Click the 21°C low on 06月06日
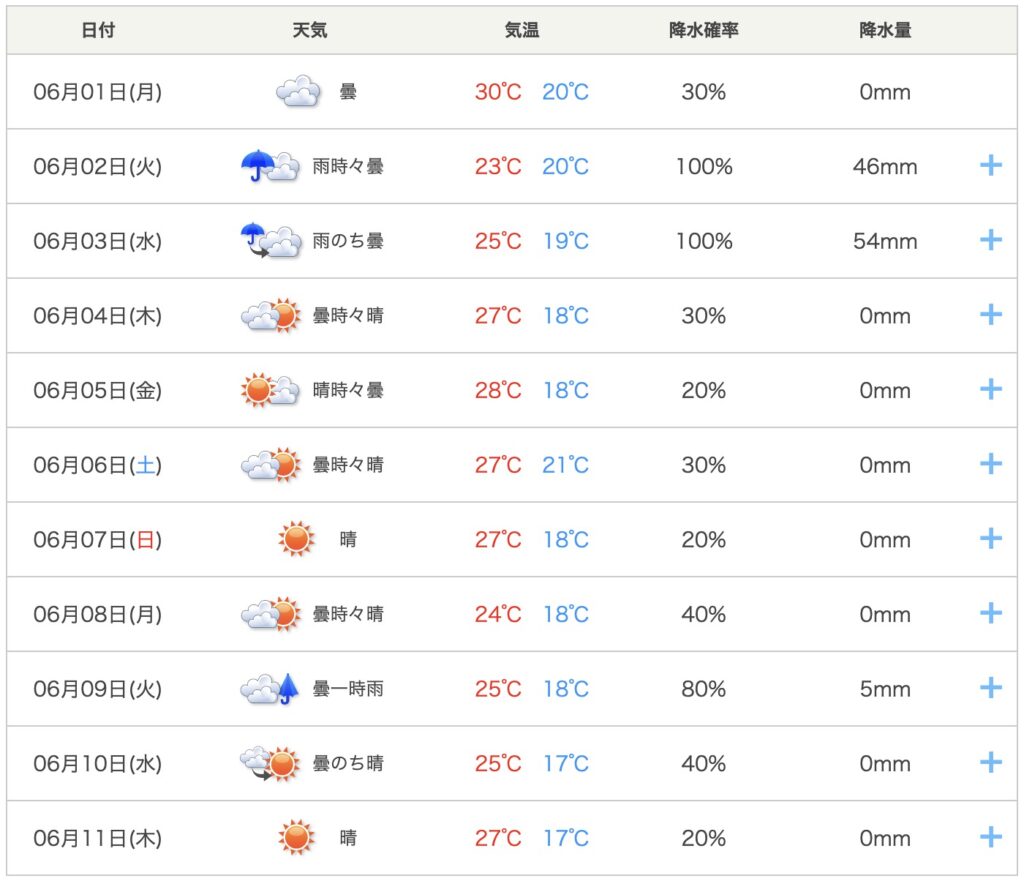The image size is (1024, 884). [565, 465]
